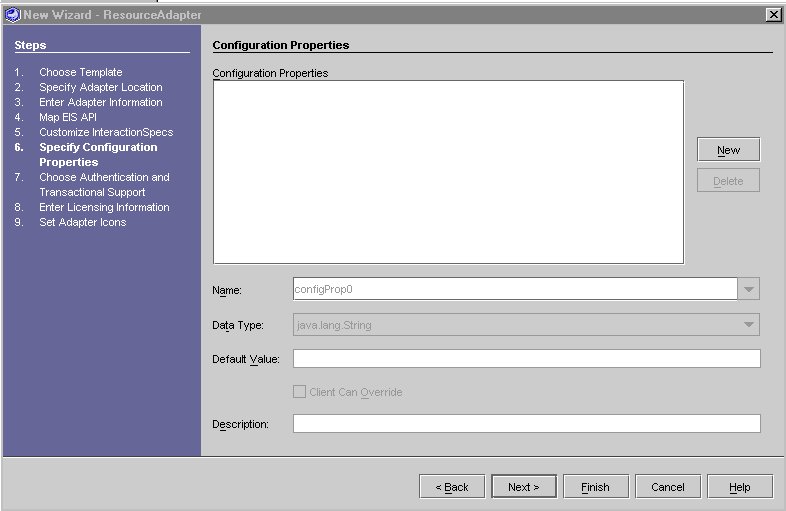
Task: Click the Name field showing configProp0
Action: (515, 289)
